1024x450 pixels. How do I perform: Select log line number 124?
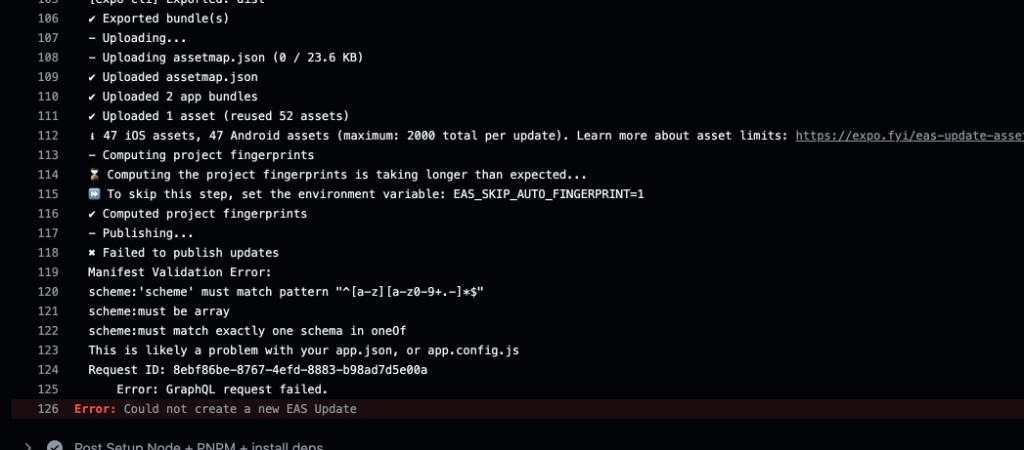coord(48,370)
